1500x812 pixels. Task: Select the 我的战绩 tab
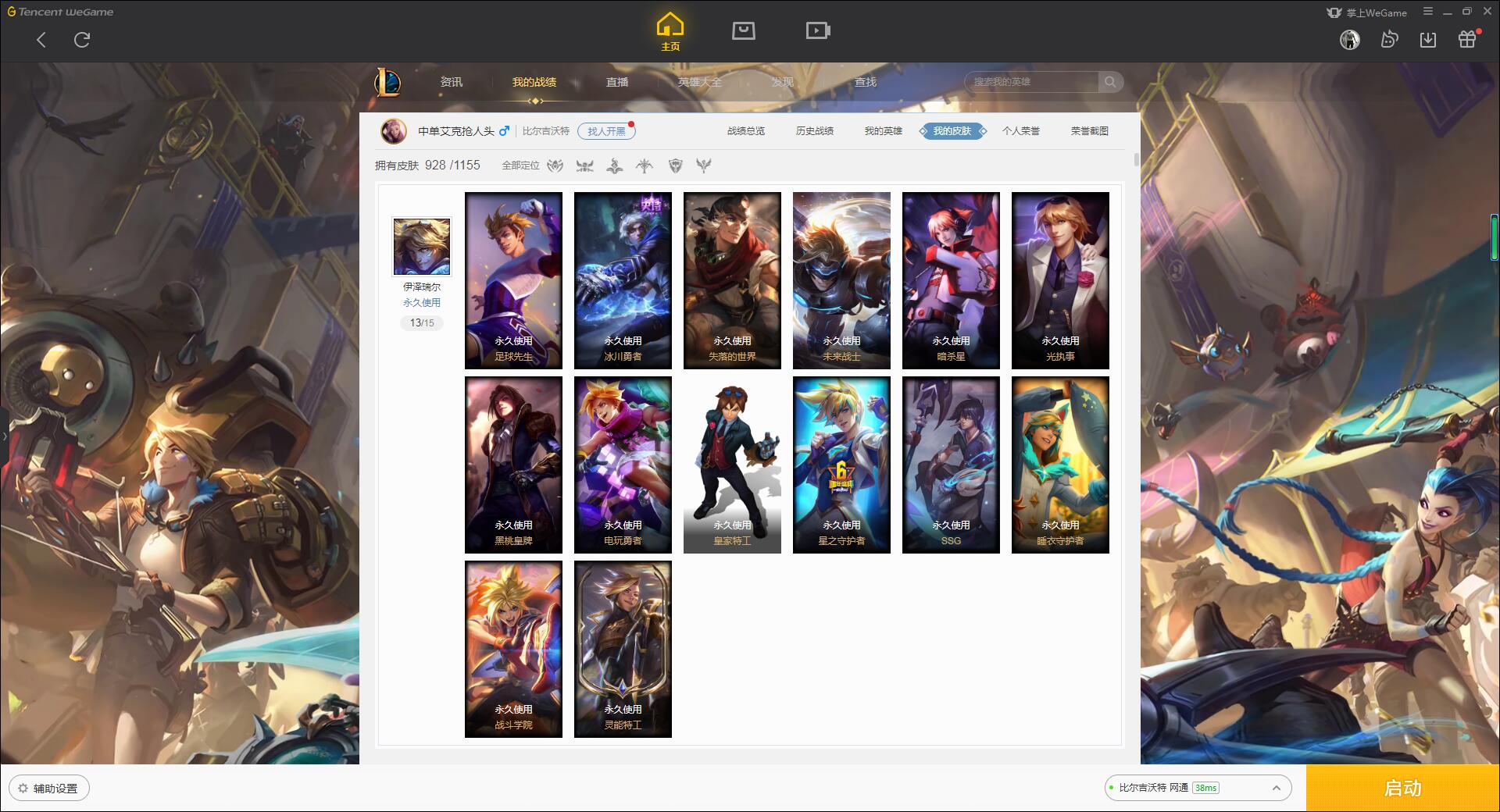(x=534, y=82)
